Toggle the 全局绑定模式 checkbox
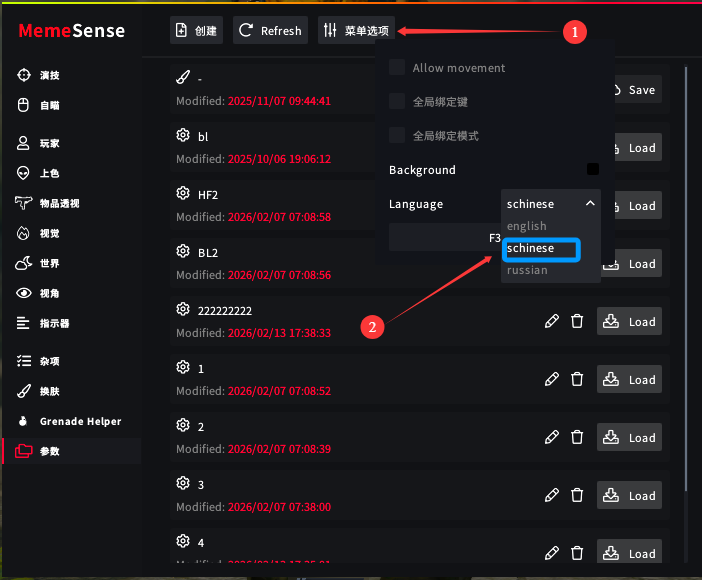The image size is (702, 580). 397,136
